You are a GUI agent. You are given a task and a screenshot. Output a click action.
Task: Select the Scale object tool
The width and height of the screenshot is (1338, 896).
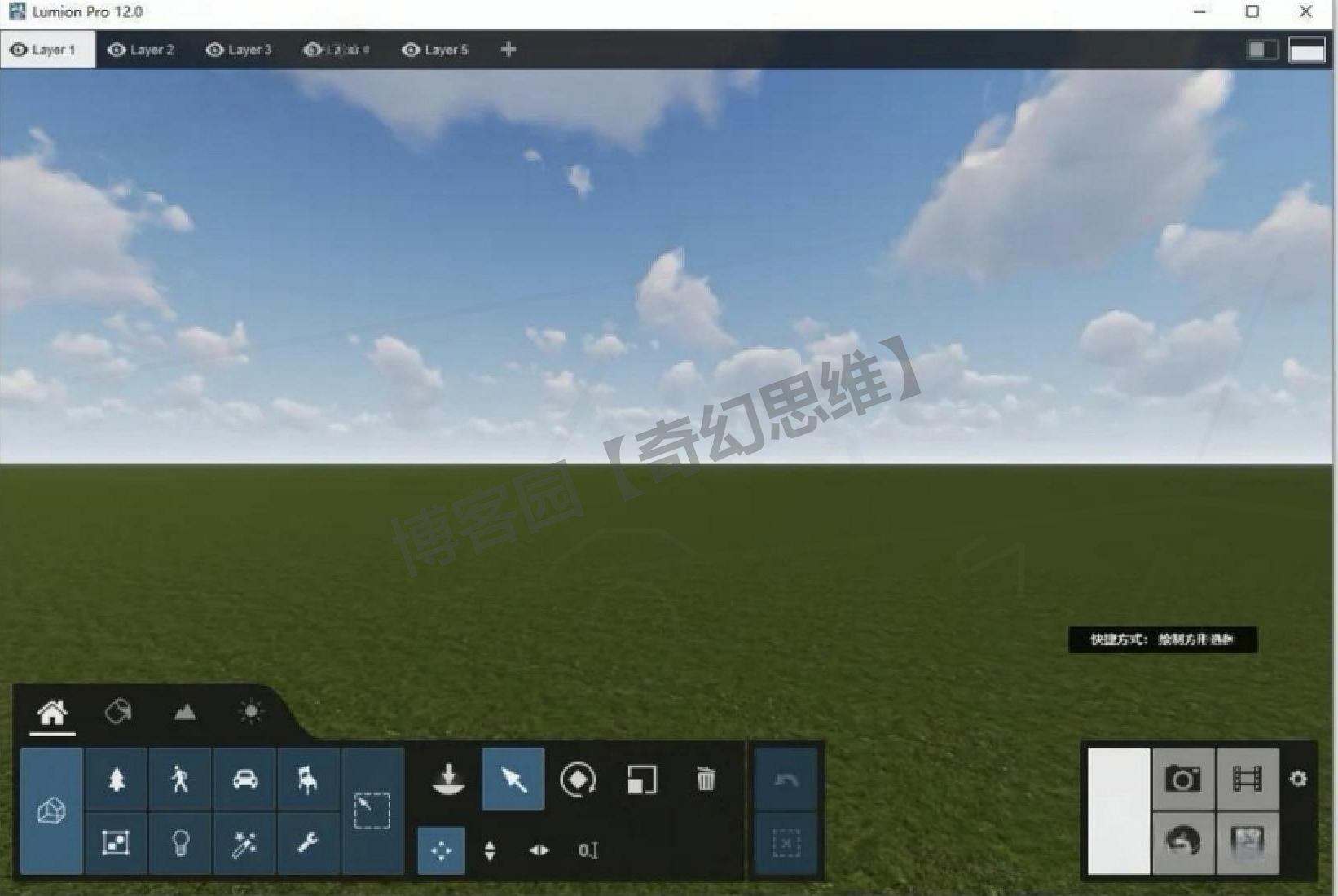[x=642, y=780]
